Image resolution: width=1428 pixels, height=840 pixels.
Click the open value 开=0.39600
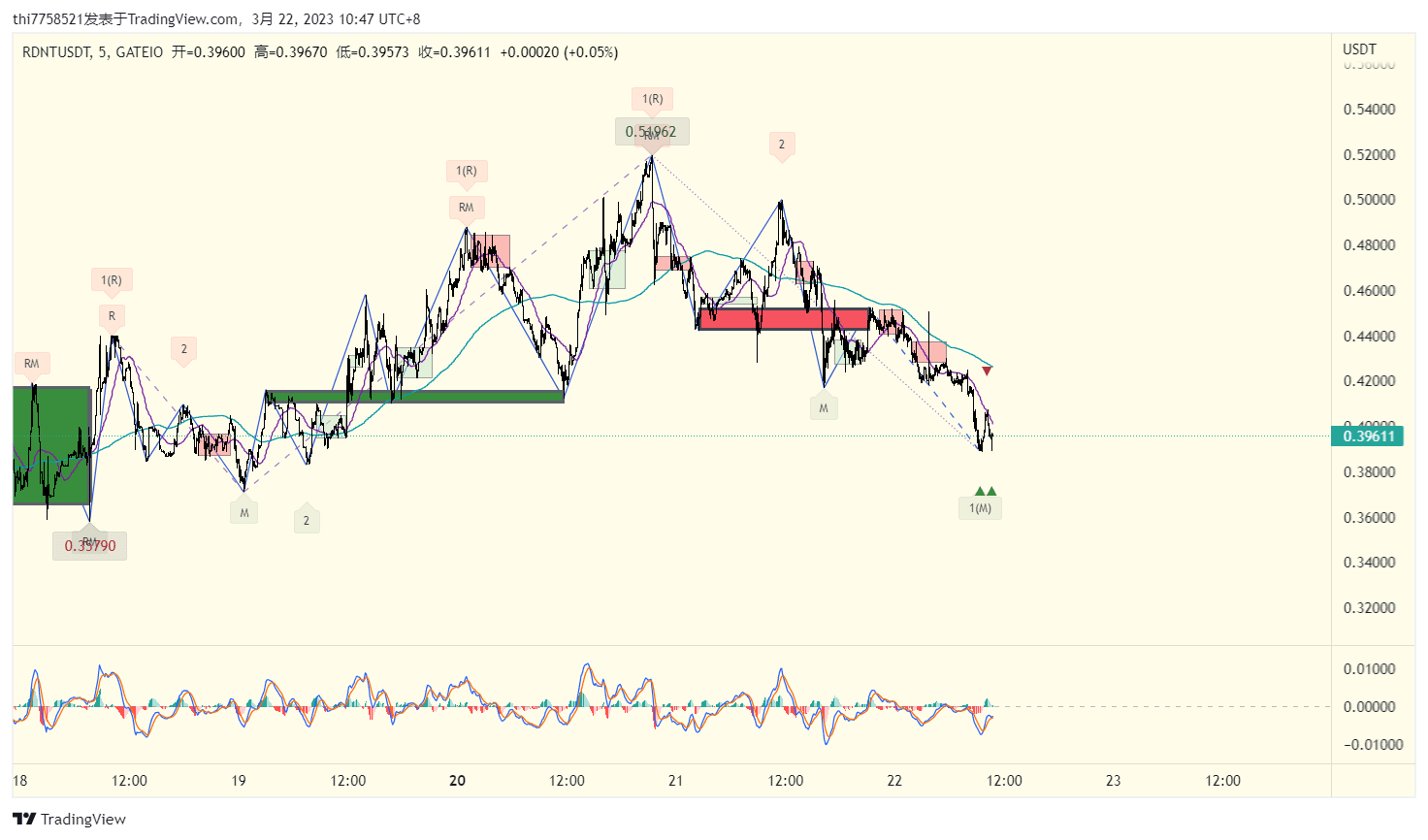click(x=208, y=52)
